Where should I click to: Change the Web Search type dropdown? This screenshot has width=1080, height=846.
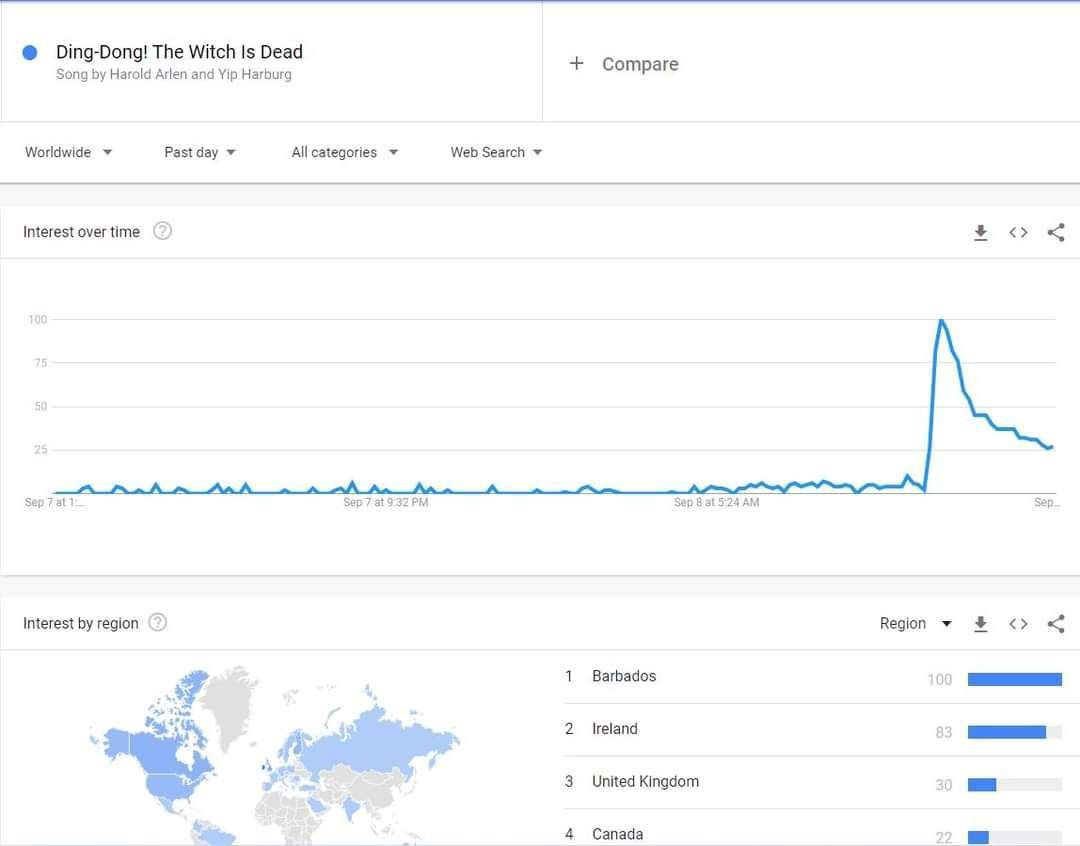(496, 152)
